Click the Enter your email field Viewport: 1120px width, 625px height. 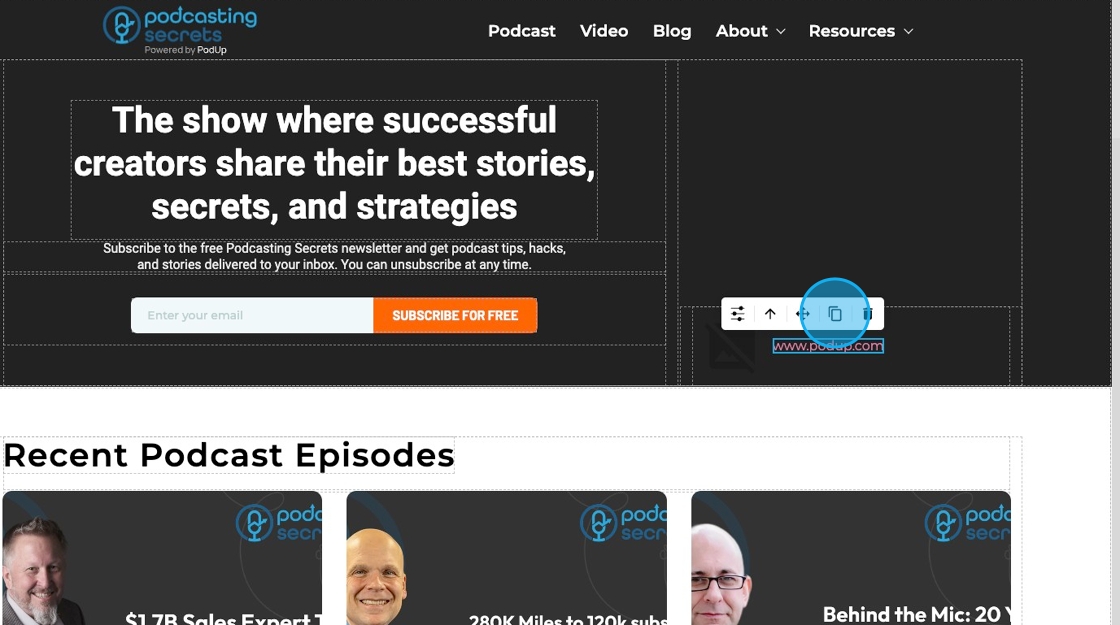252,315
